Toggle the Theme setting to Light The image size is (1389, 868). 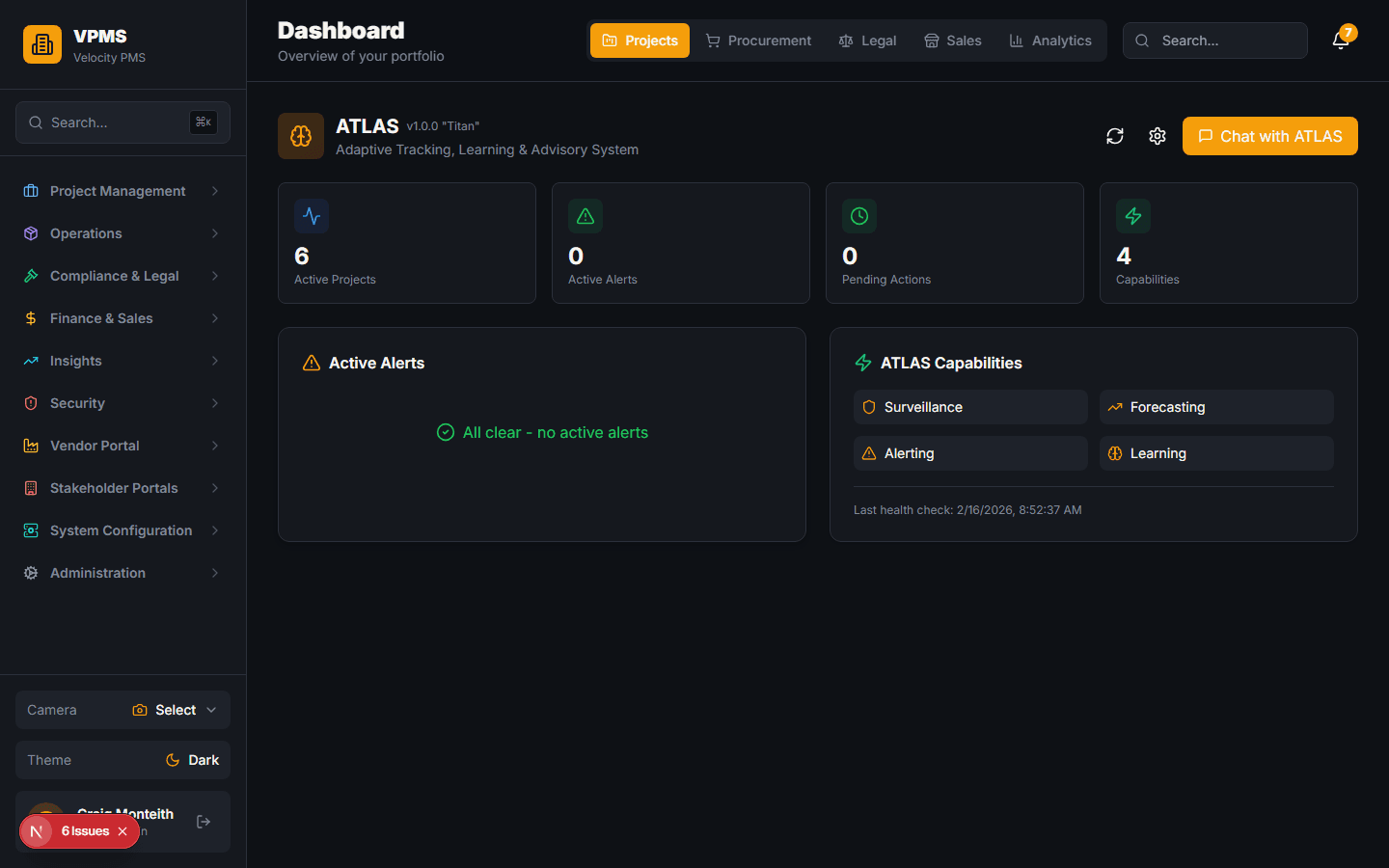coord(192,760)
